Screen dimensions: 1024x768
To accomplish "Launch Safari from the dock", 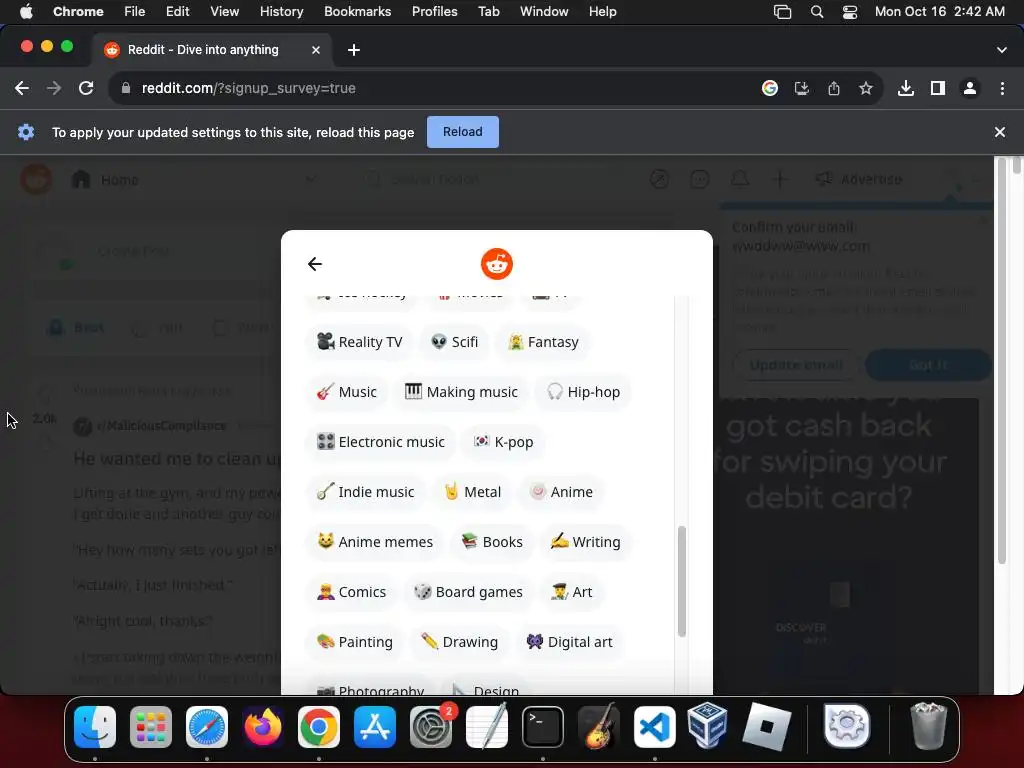I will click(x=207, y=726).
